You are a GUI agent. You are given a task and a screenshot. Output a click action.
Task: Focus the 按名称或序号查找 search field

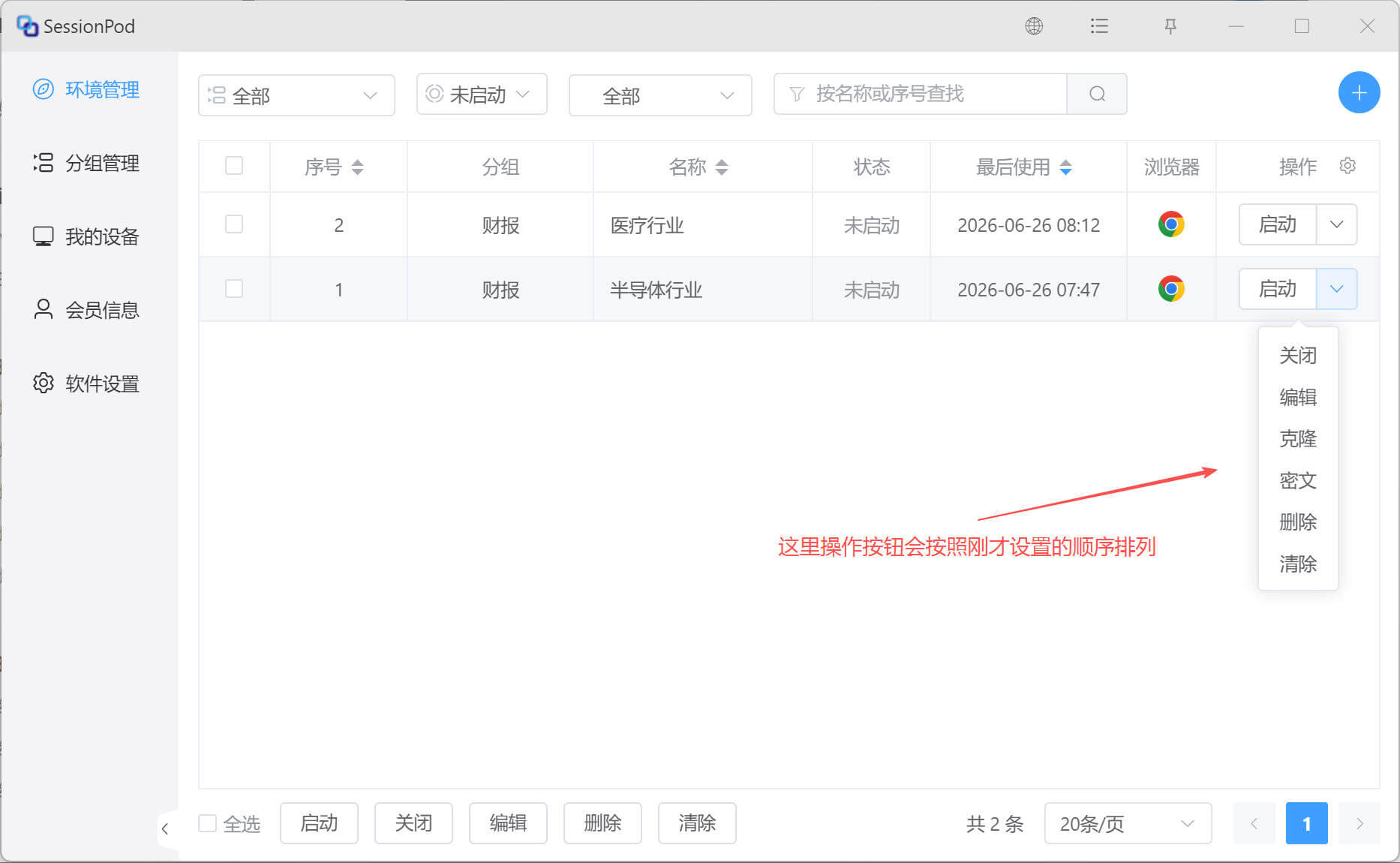pyautogui.click(x=921, y=94)
